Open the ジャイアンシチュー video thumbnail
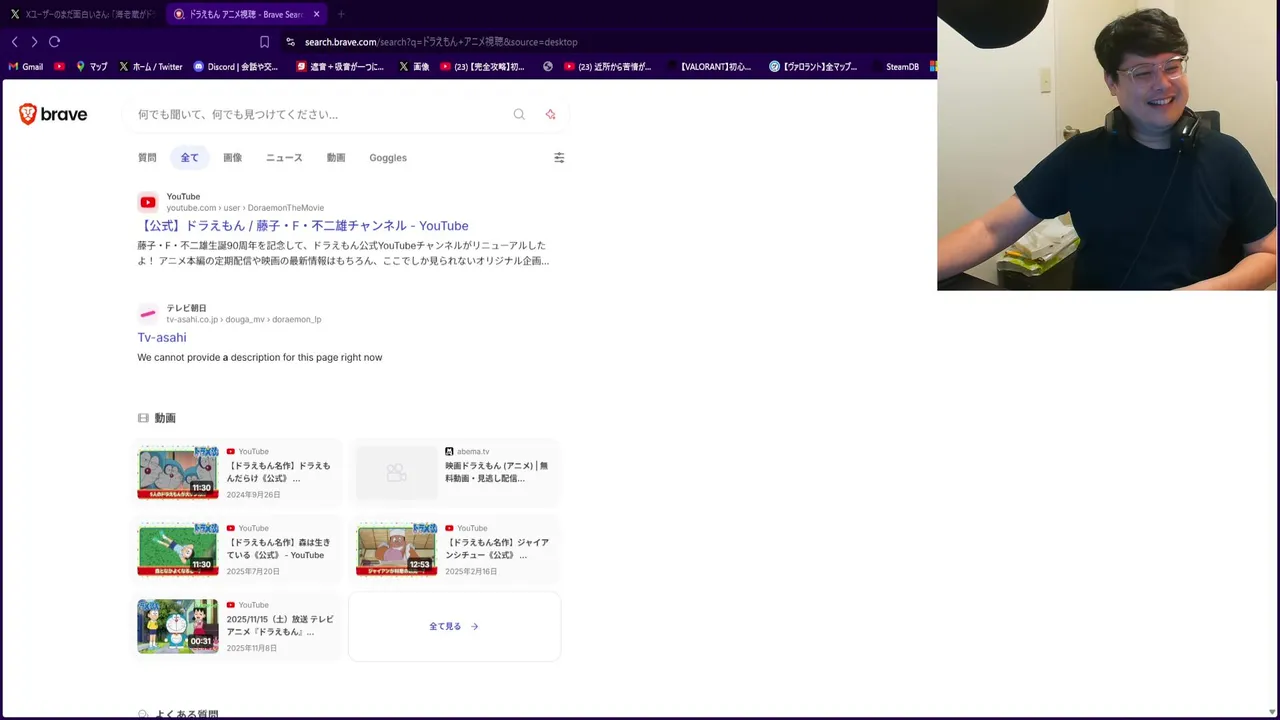 click(397, 549)
